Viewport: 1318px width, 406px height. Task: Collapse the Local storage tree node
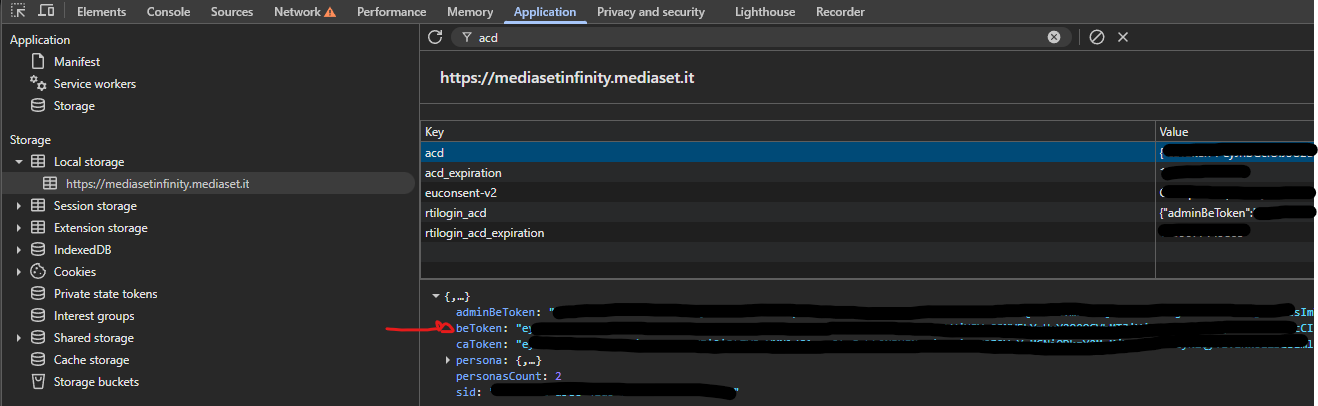tap(18, 162)
